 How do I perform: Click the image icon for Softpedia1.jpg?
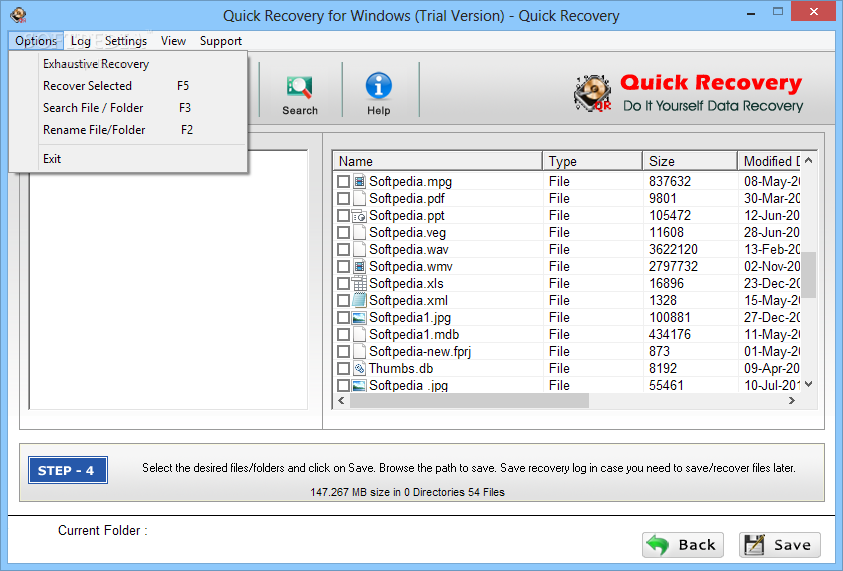(359, 318)
